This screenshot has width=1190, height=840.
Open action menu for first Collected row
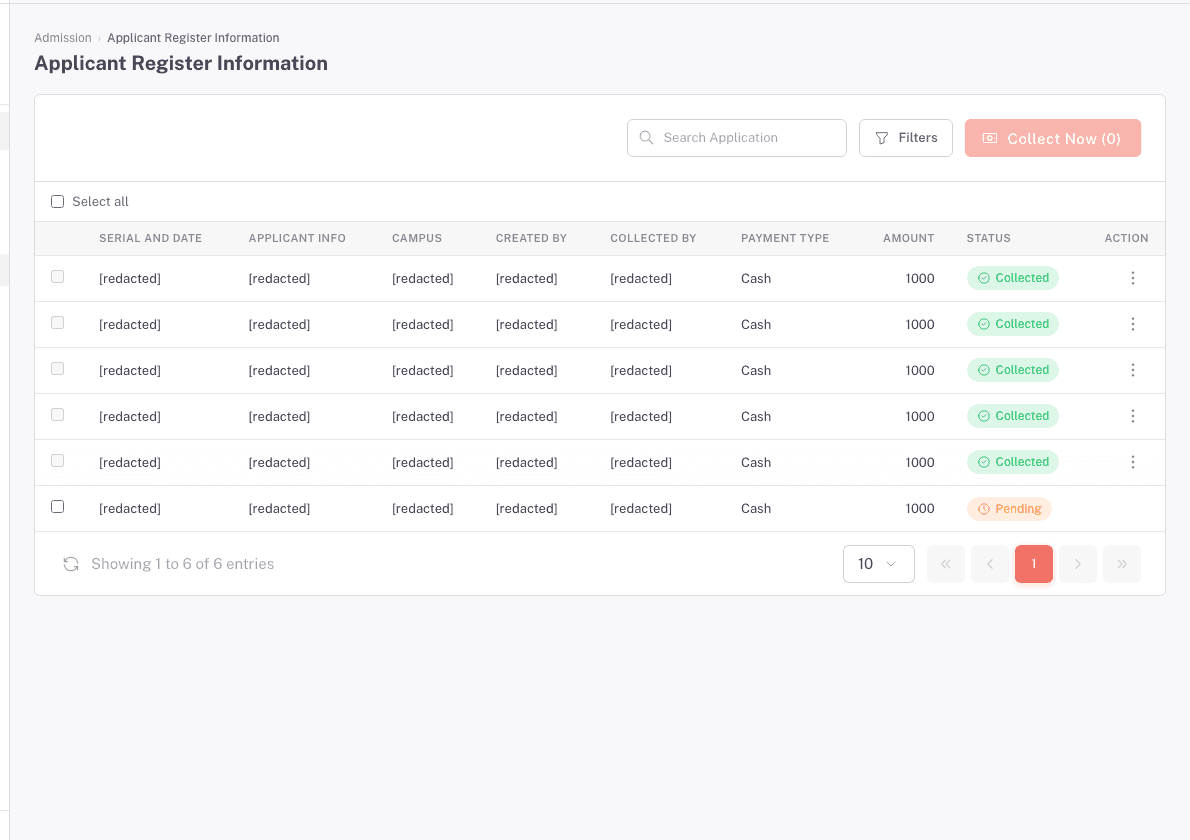tap(1132, 278)
